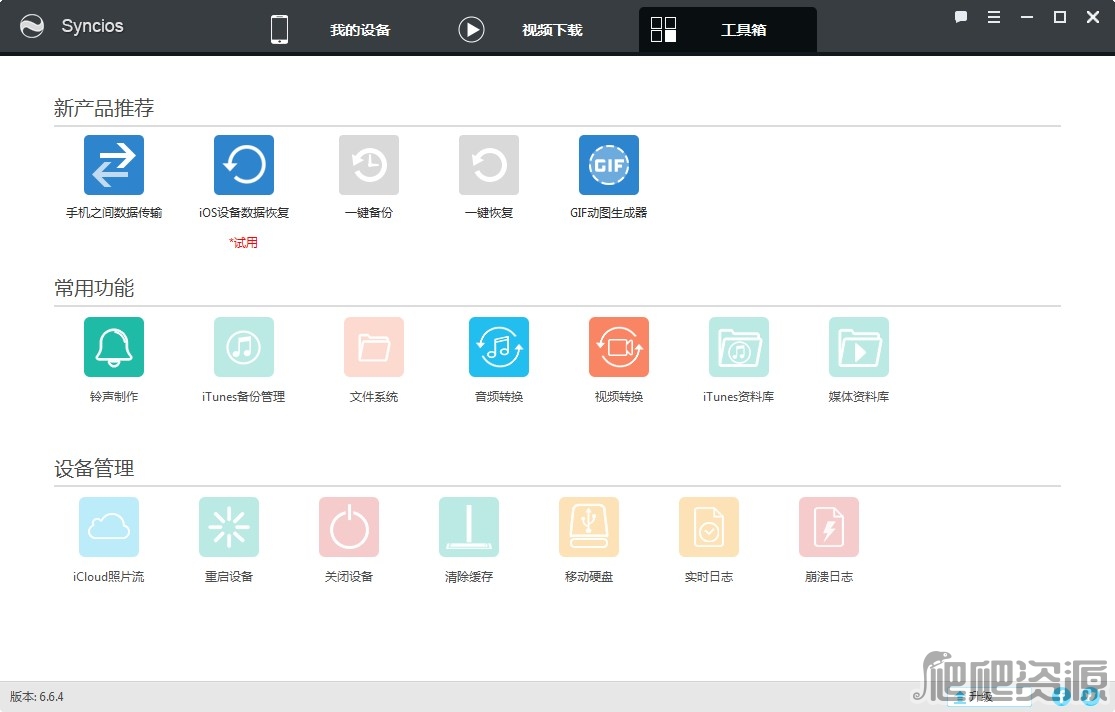Minimize the Syncios window
This screenshot has height=712, width=1115.
pos(1027,17)
